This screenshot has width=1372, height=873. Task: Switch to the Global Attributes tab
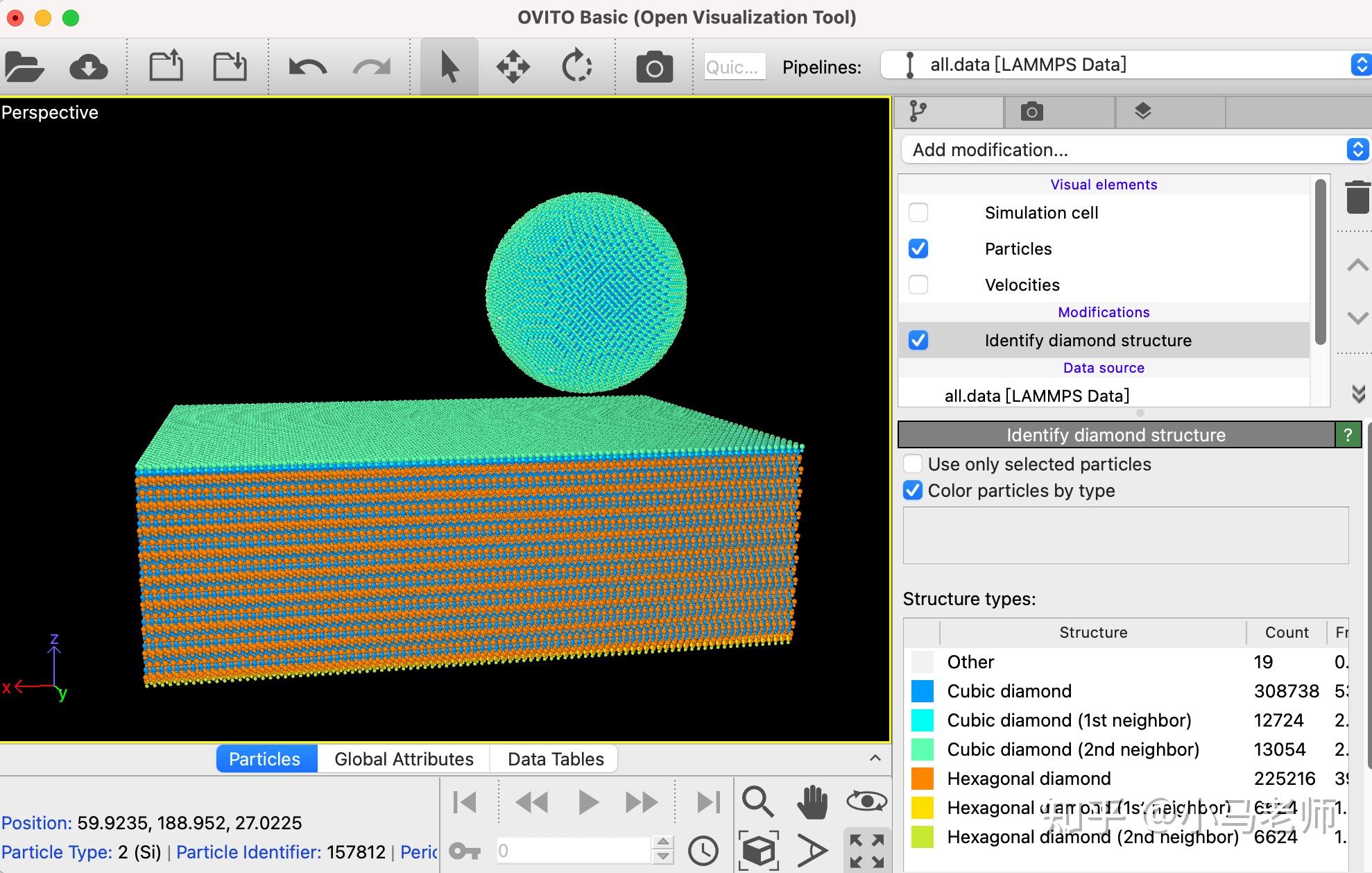pyautogui.click(x=404, y=758)
